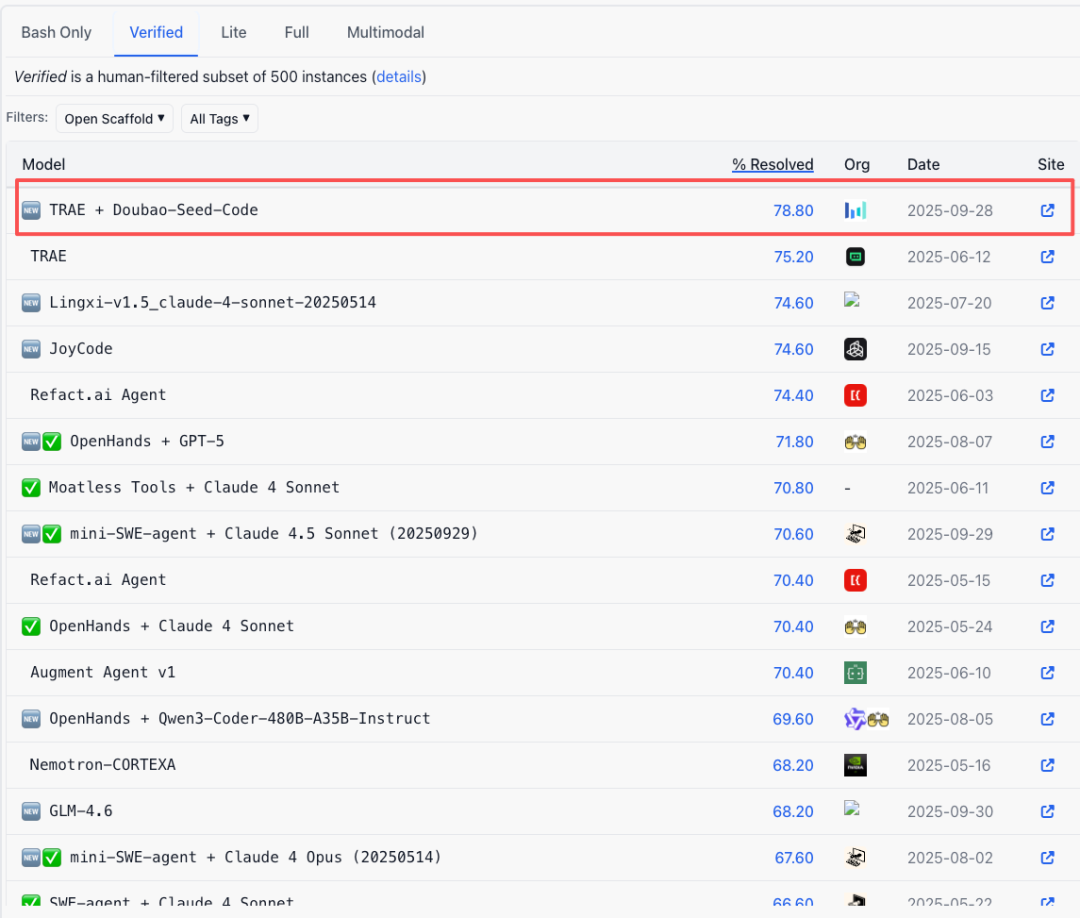
Task: Expand the Open Scaffold filter dropdown
Action: coord(115,119)
